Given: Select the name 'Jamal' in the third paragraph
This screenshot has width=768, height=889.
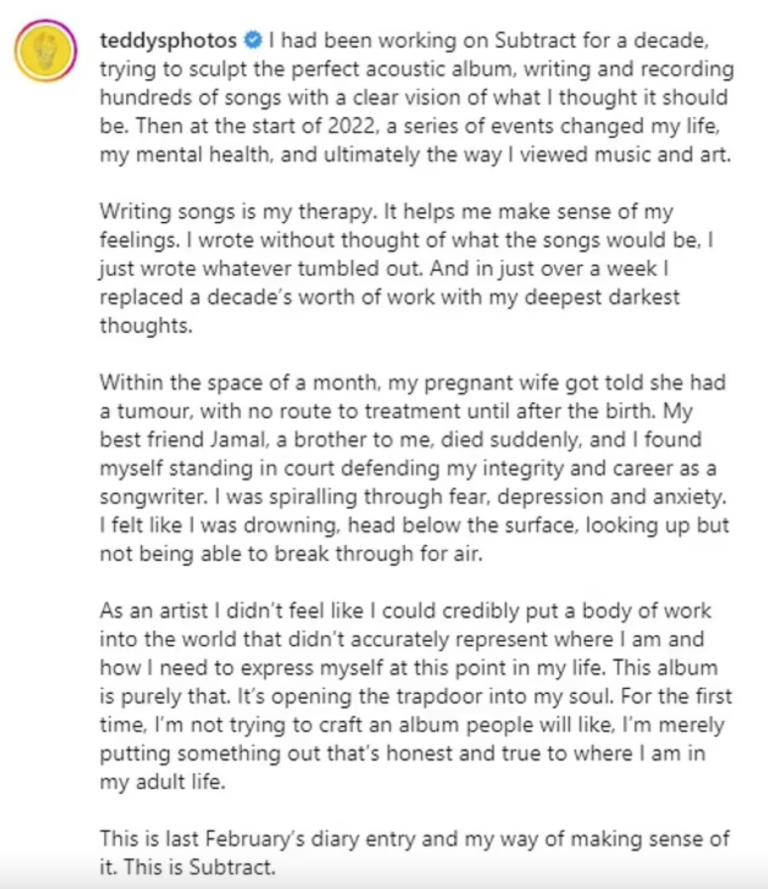Looking at the screenshot, I should point(238,440).
